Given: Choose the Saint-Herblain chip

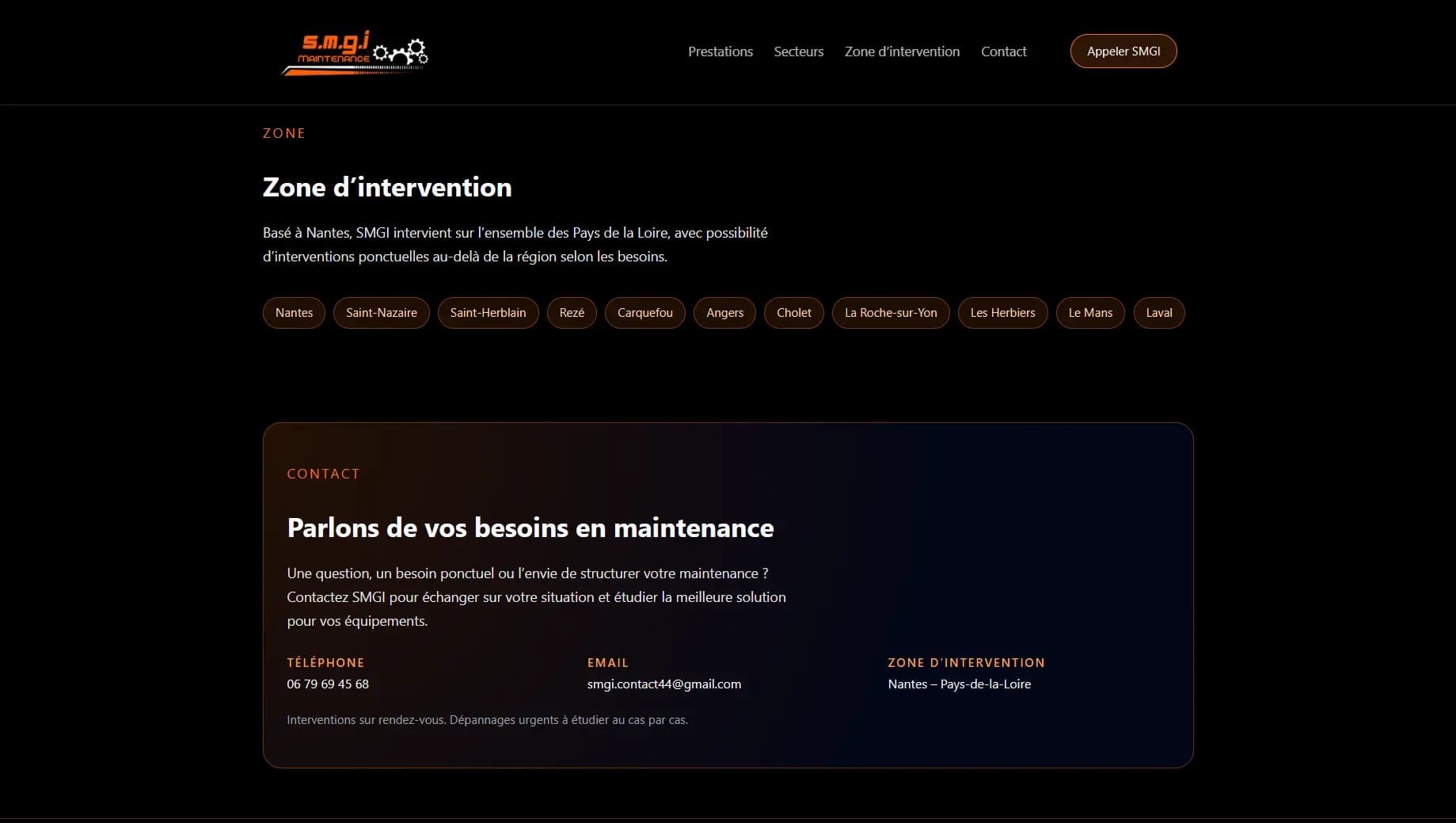Looking at the screenshot, I should click(x=488, y=313).
